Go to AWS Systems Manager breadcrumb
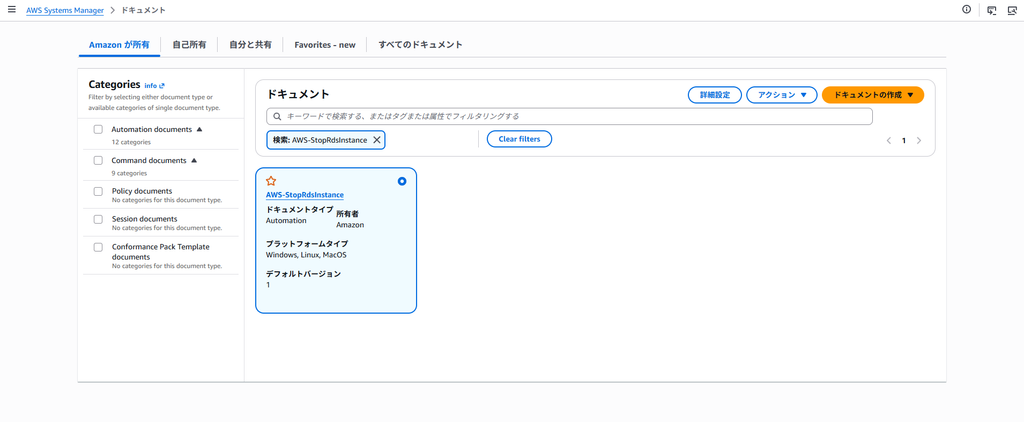 [65, 10]
